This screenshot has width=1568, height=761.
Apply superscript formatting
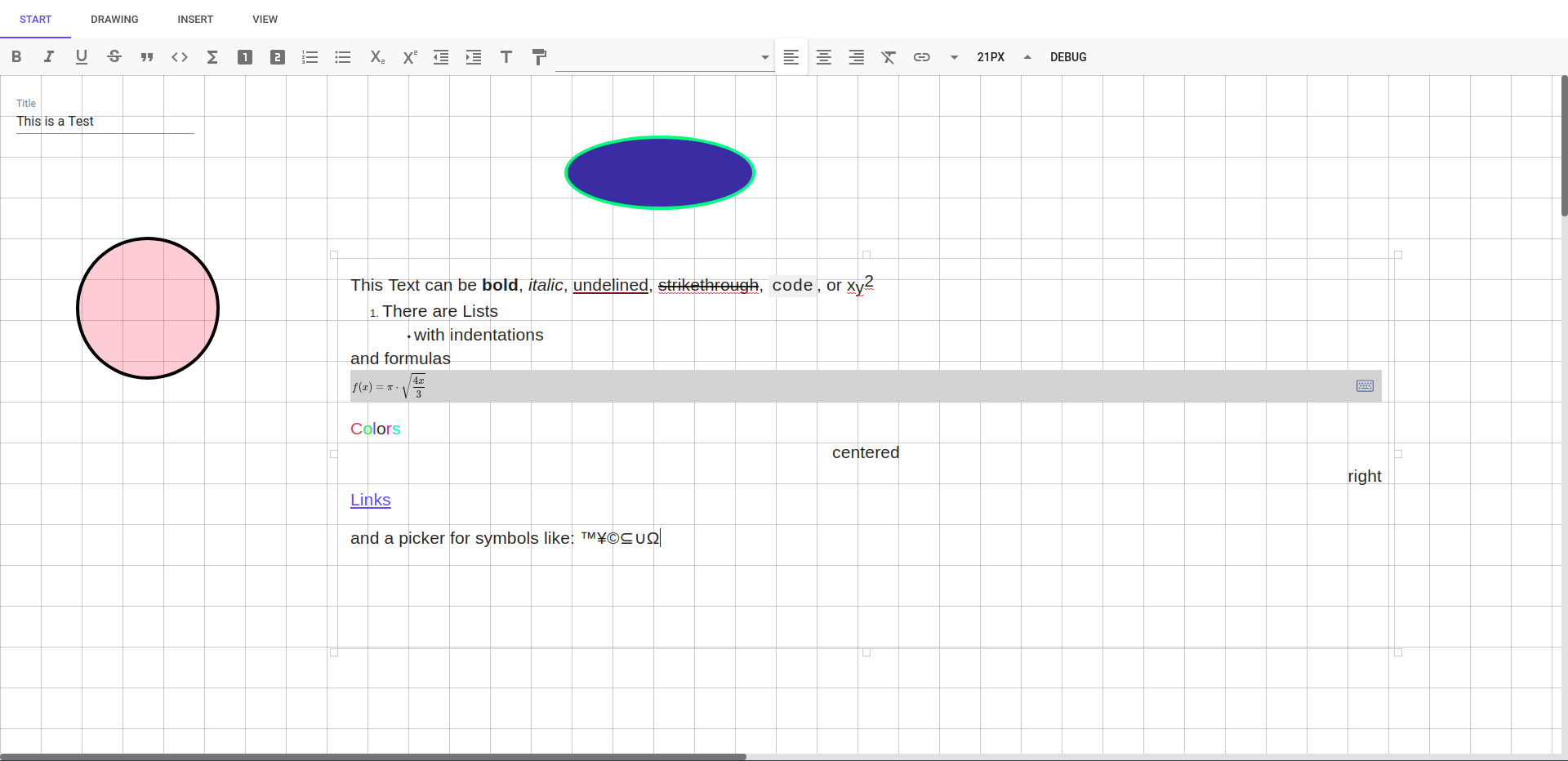pyautogui.click(x=409, y=57)
